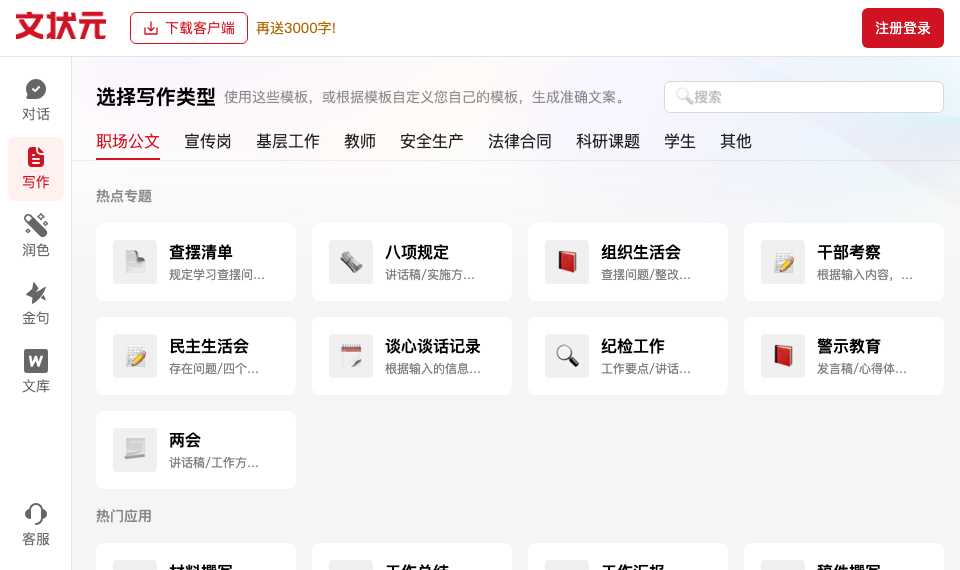
Task: Open the 八项规定 template title
Action: pos(417,252)
